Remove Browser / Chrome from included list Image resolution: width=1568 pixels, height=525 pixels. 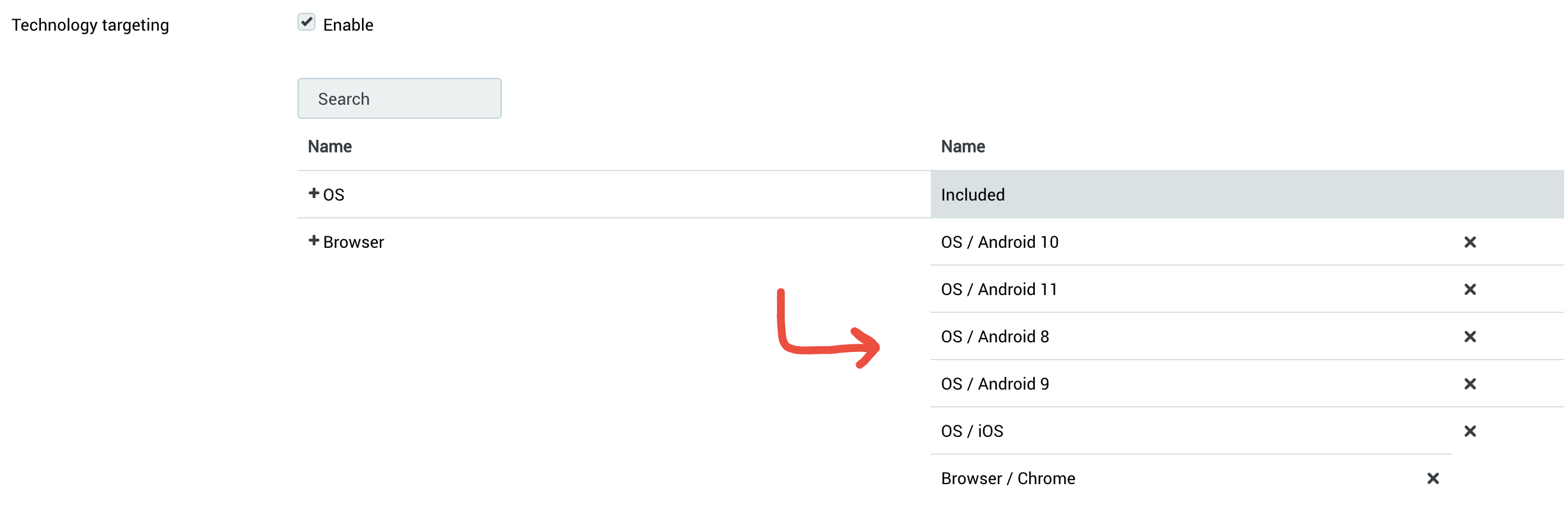1433,478
